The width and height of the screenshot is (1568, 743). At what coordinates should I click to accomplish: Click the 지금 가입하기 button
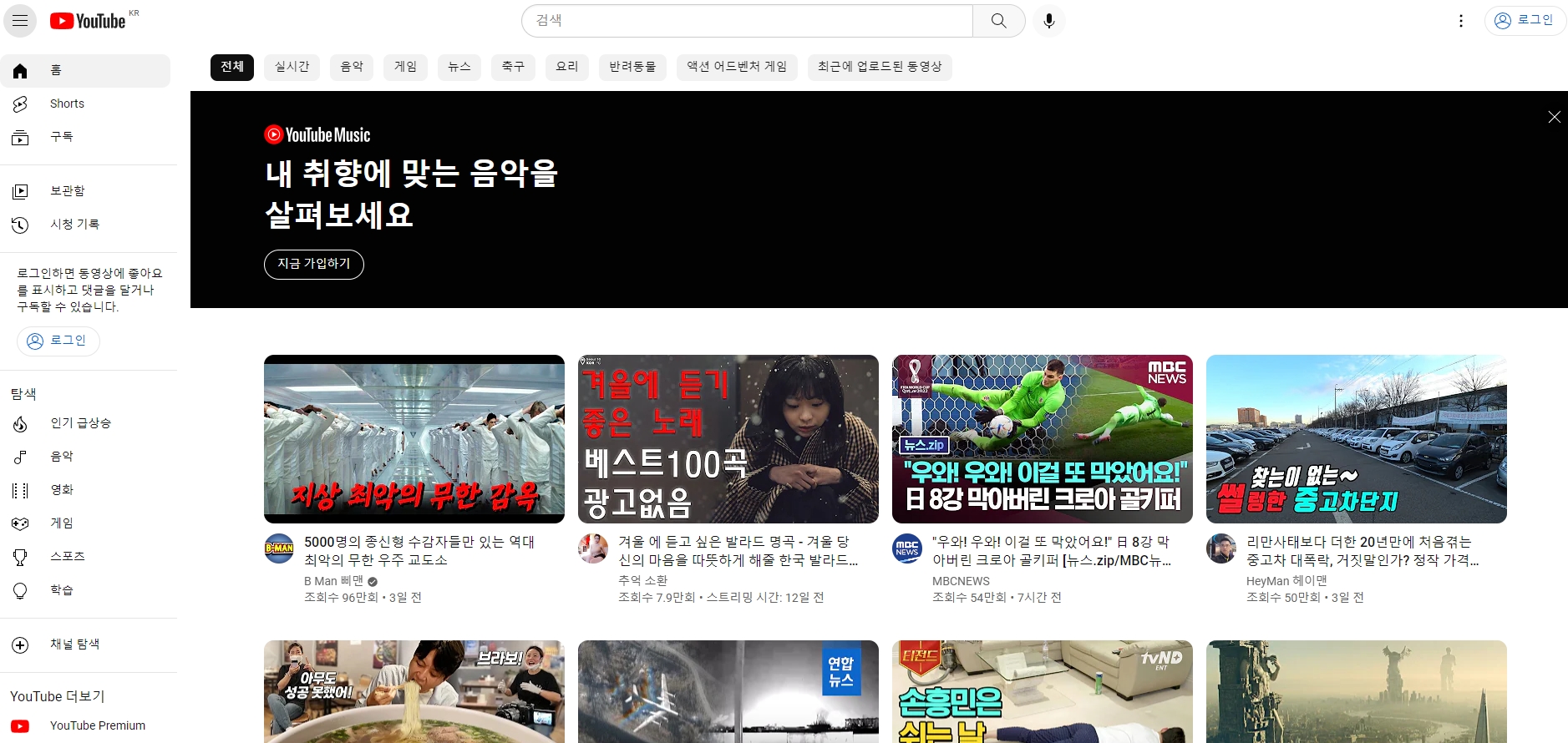[x=314, y=264]
